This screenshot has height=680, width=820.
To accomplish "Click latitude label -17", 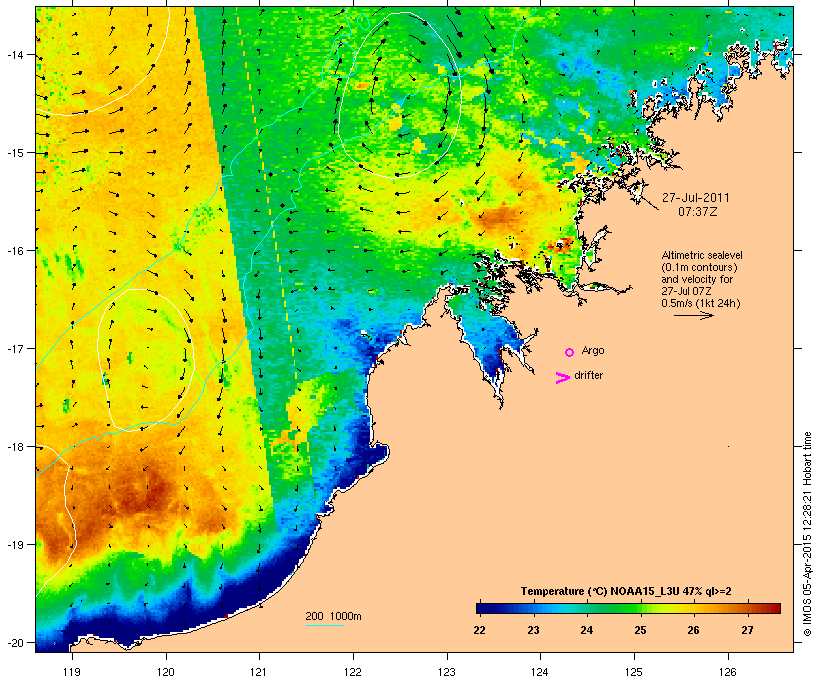I will 14,348.
